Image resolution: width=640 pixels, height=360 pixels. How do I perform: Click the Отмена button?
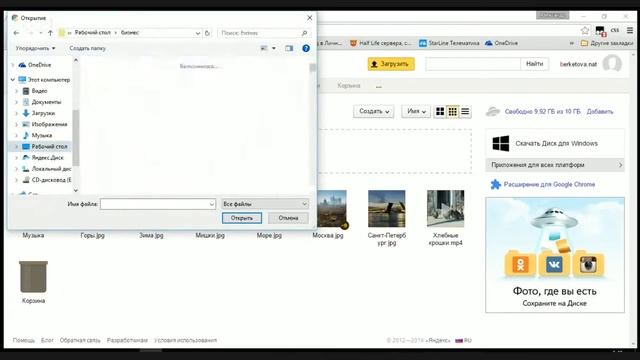point(288,218)
